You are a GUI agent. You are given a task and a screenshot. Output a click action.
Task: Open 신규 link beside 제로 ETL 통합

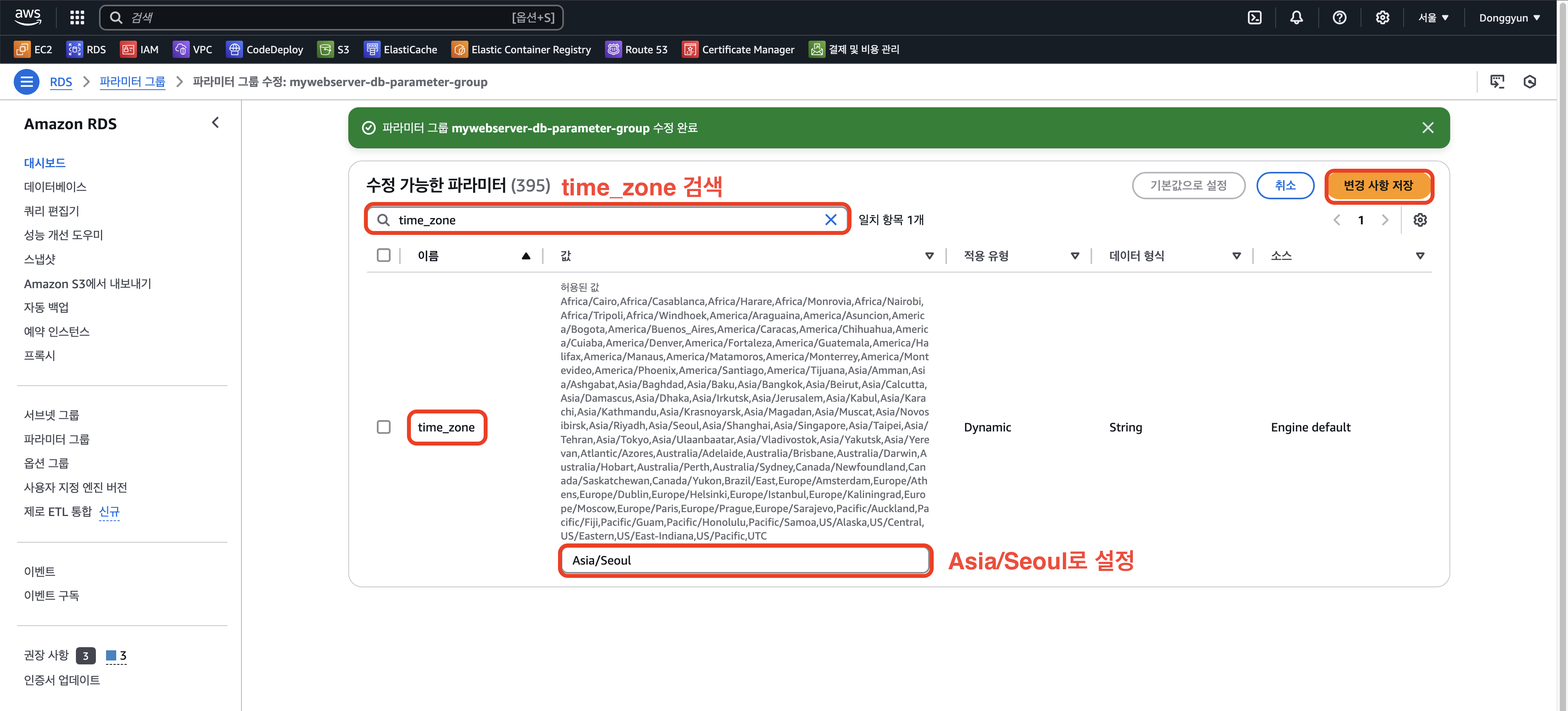109,512
